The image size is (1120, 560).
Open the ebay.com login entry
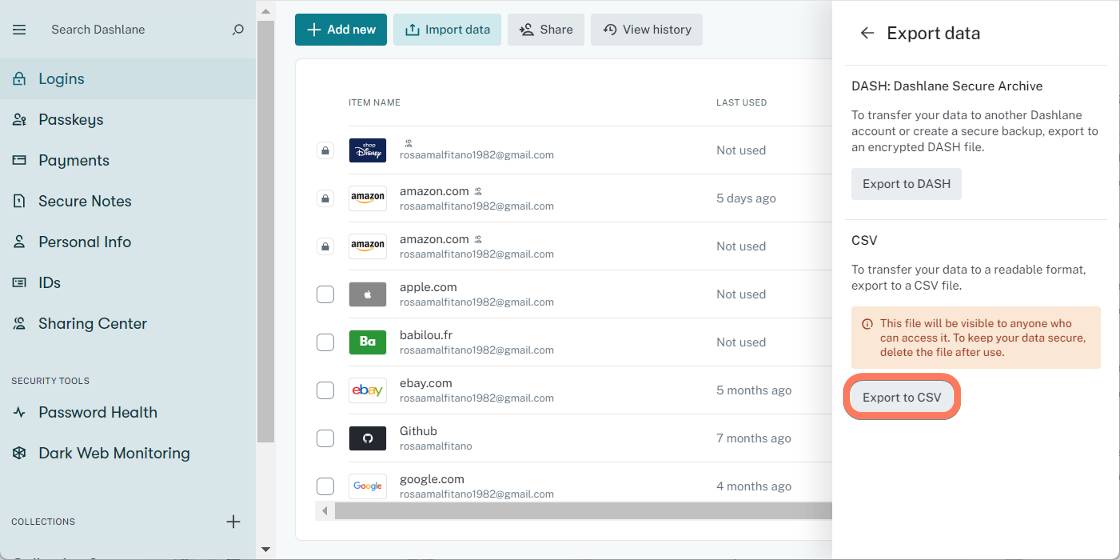coord(426,383)
